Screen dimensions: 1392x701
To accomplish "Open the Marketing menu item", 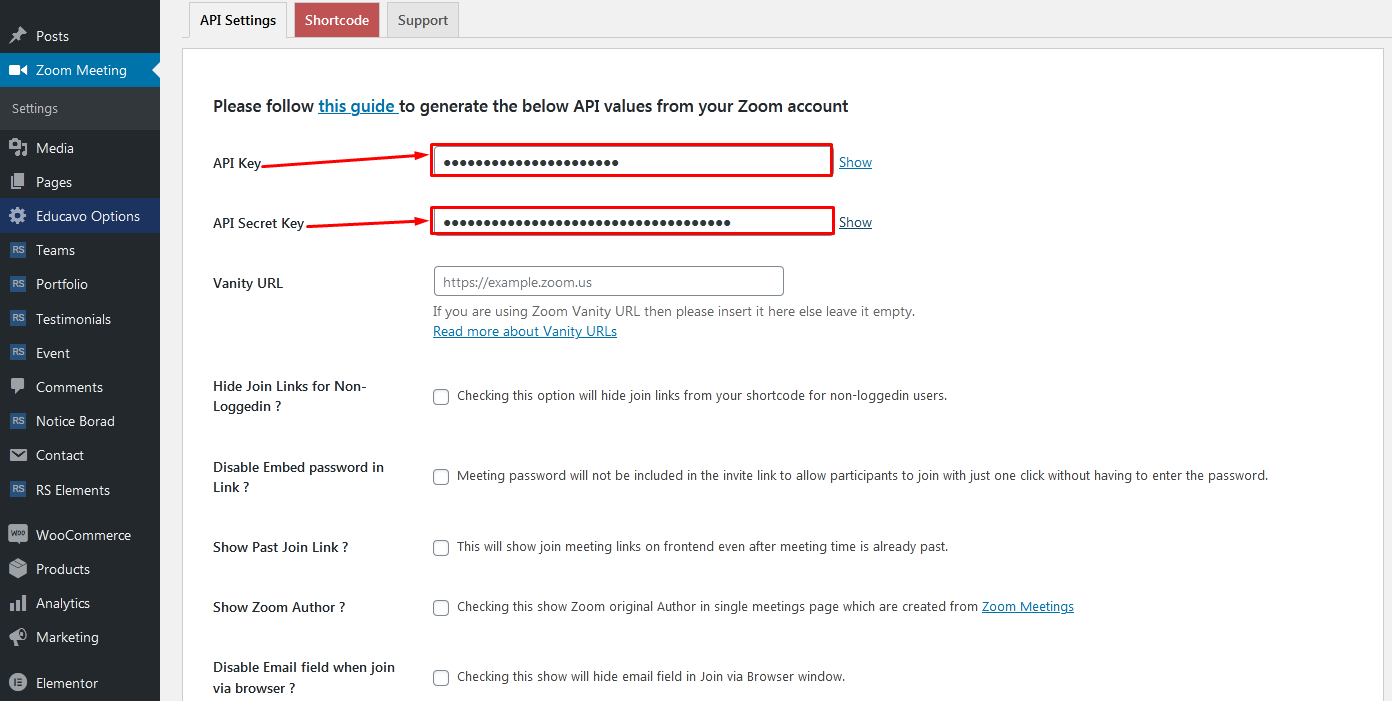I will [80, 637].
